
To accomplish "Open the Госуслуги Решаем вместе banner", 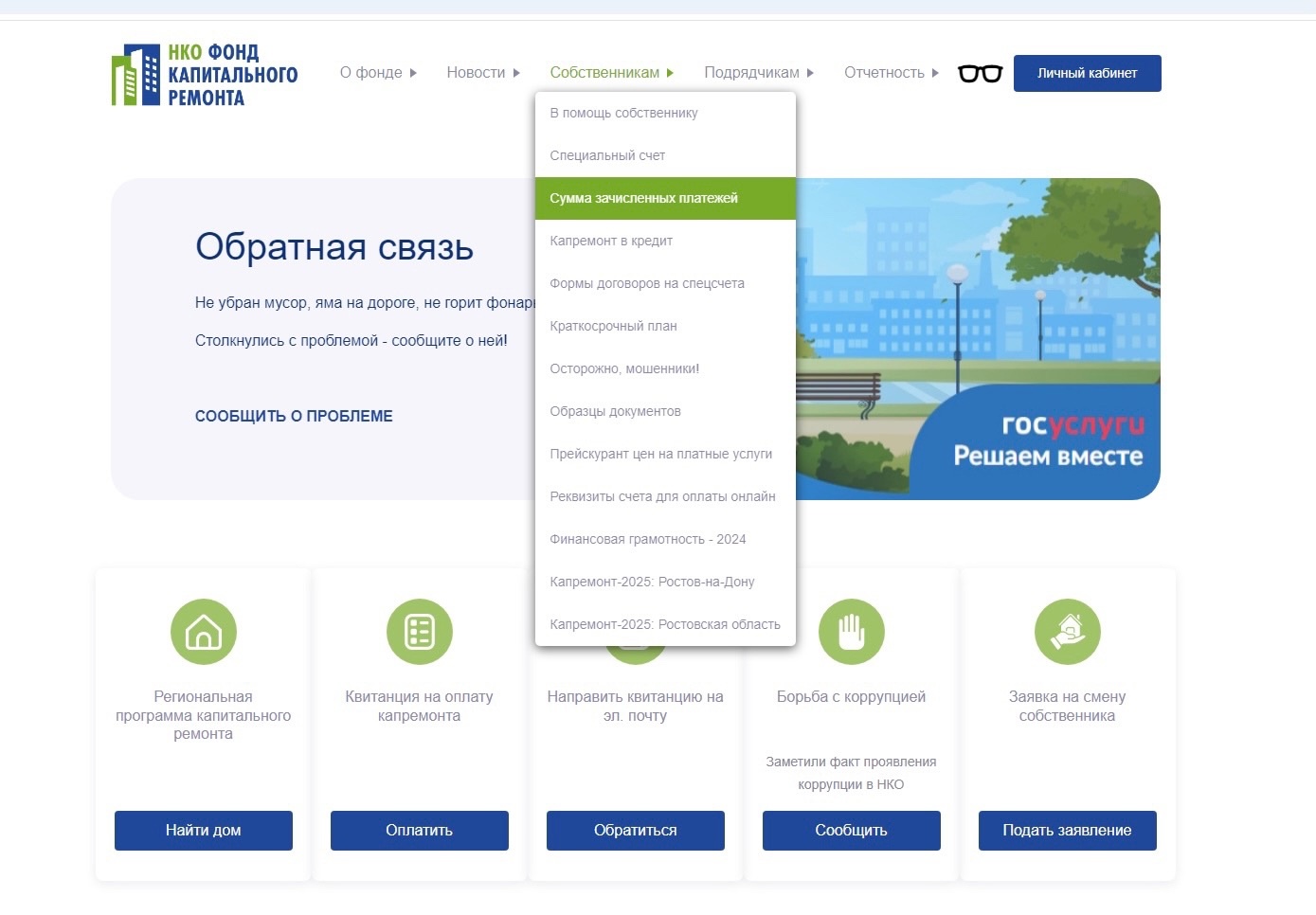I will (978, 339).
